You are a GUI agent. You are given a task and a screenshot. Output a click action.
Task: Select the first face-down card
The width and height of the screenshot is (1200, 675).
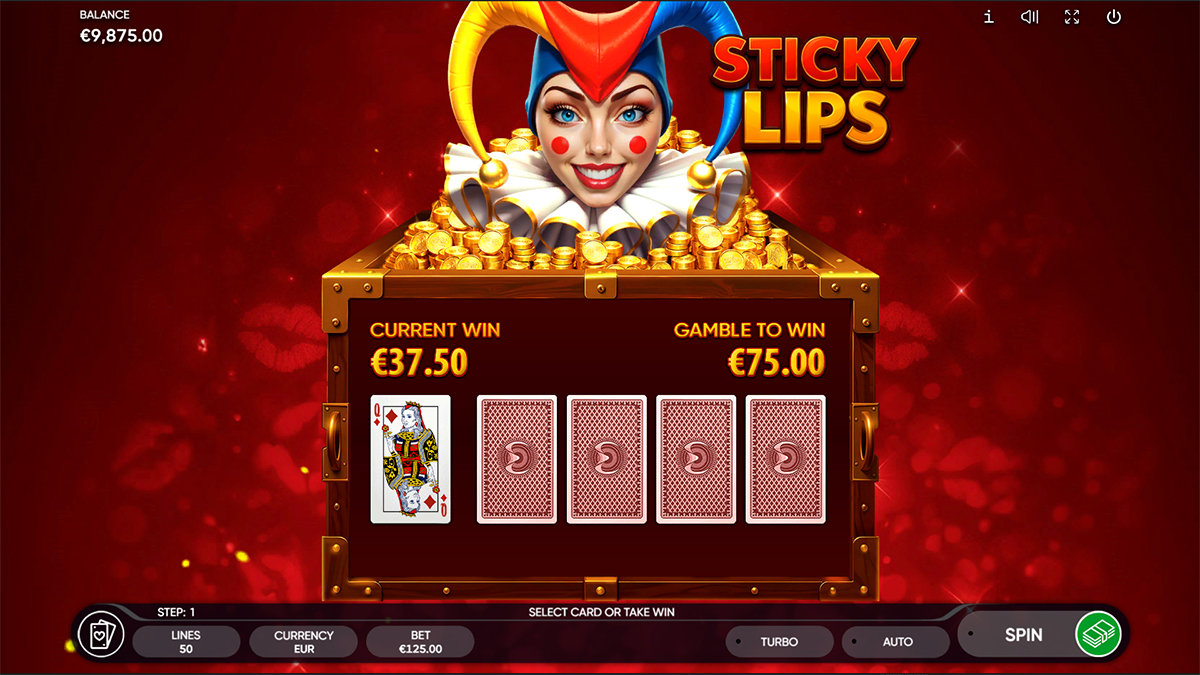[x=517, y=459]
